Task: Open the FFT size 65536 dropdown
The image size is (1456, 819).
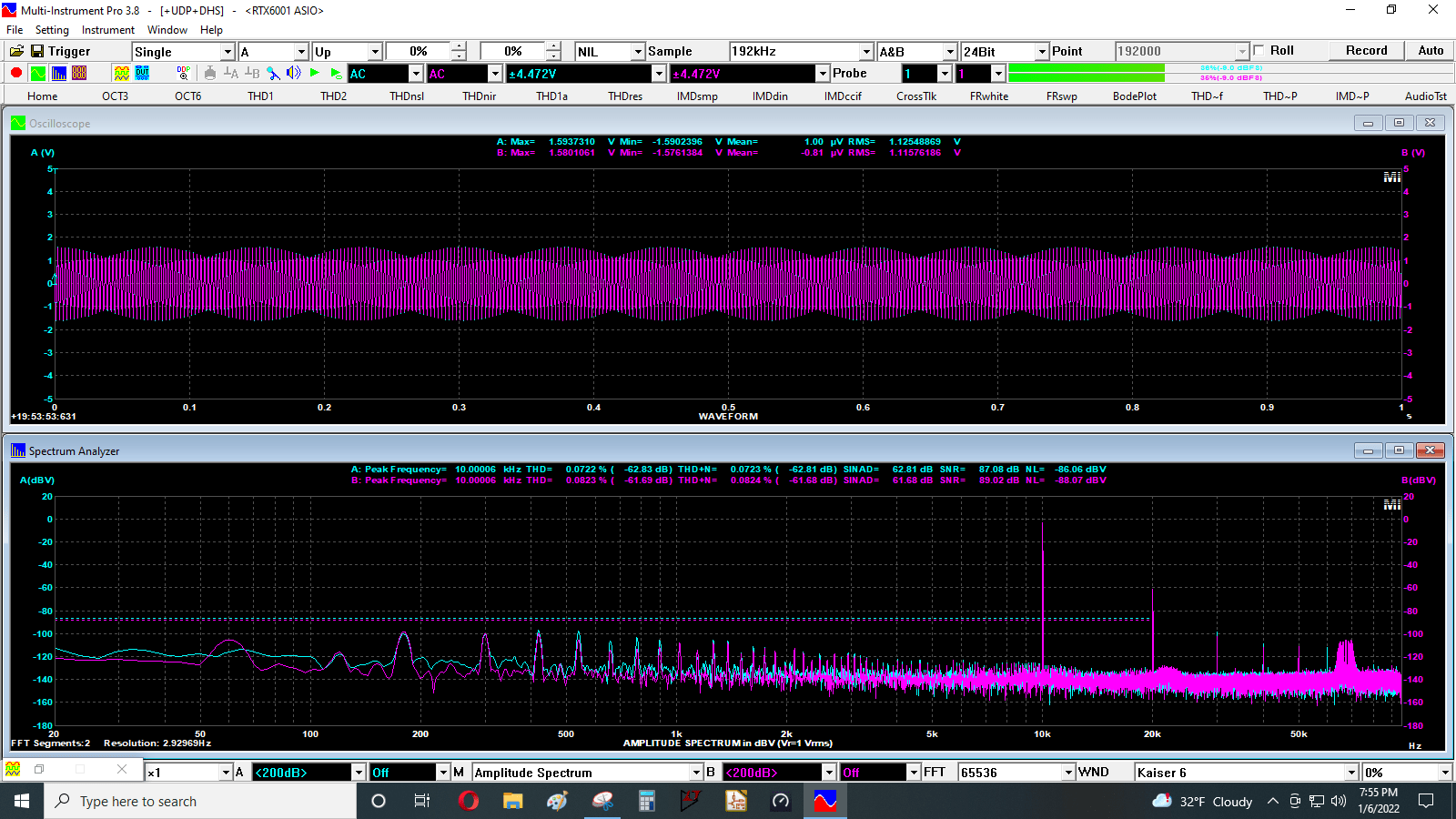Action: [x=1068, y=773]
